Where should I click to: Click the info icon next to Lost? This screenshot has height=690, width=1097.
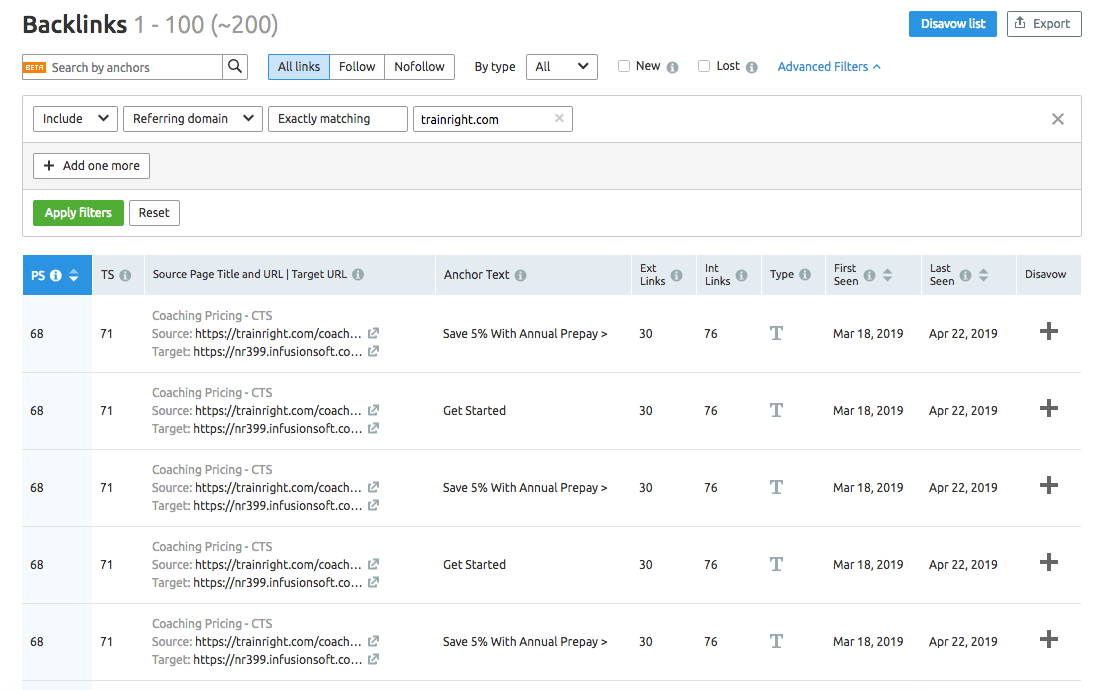click(751, 67)
